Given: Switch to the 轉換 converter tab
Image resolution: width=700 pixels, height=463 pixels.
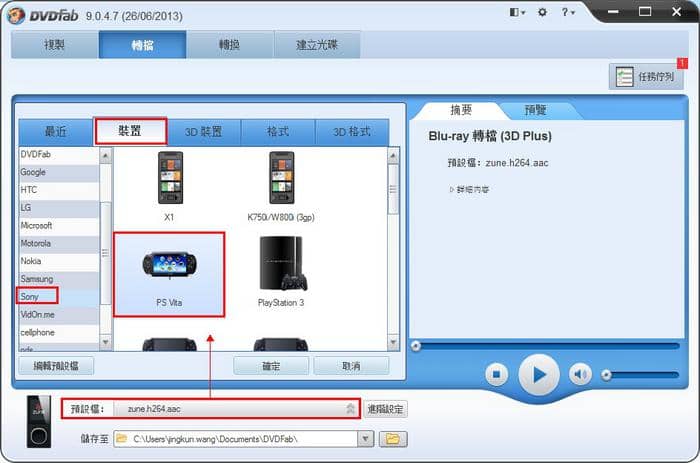Looking at the screenshot, I should click(x=229, y=45).
